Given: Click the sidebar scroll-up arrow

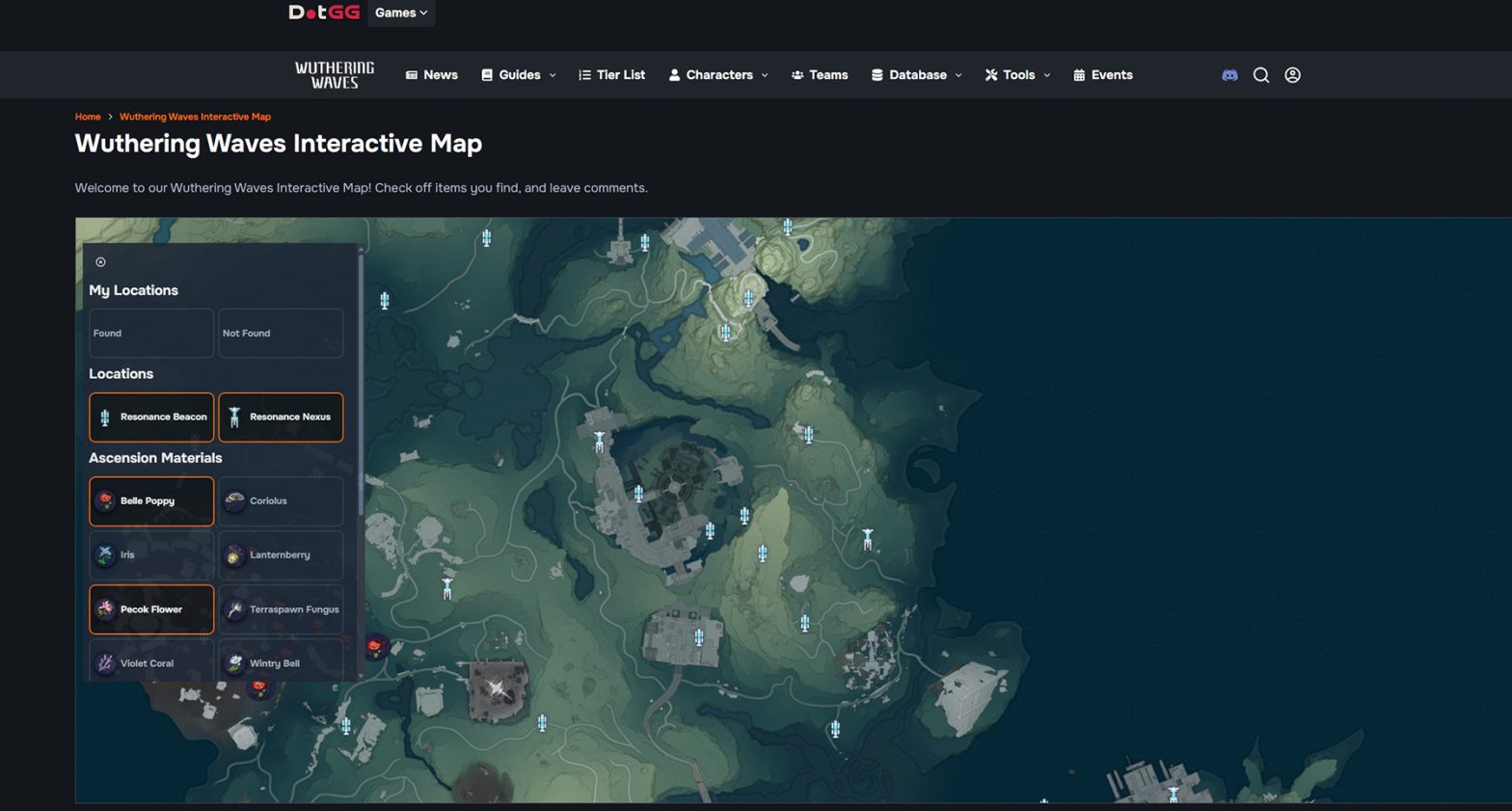Looking at the screenshot, I should pos(361,249).
